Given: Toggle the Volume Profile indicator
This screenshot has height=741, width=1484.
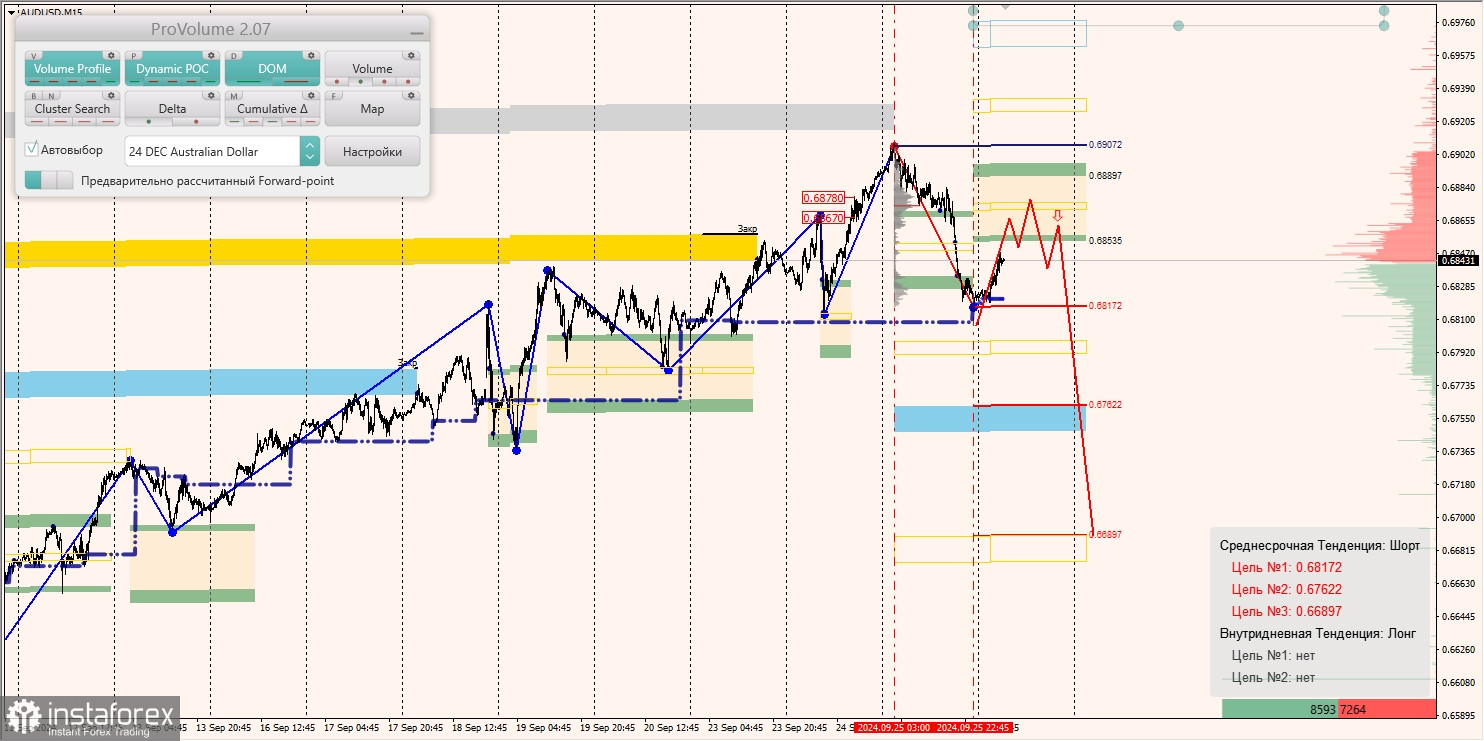Looking at the screenshot, I should click(x=72, y=69).
